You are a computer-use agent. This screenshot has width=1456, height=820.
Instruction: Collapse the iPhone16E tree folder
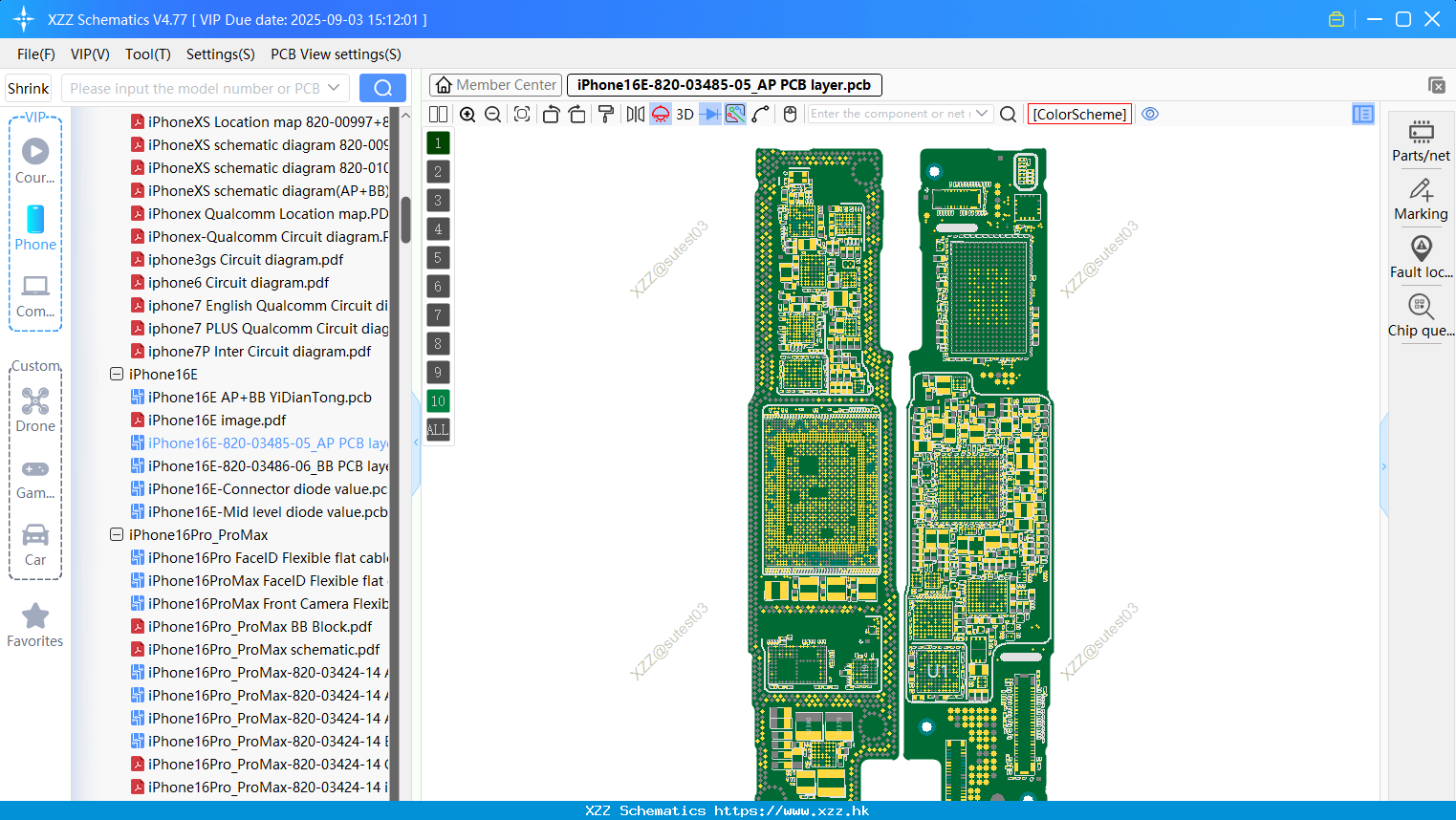117,375
